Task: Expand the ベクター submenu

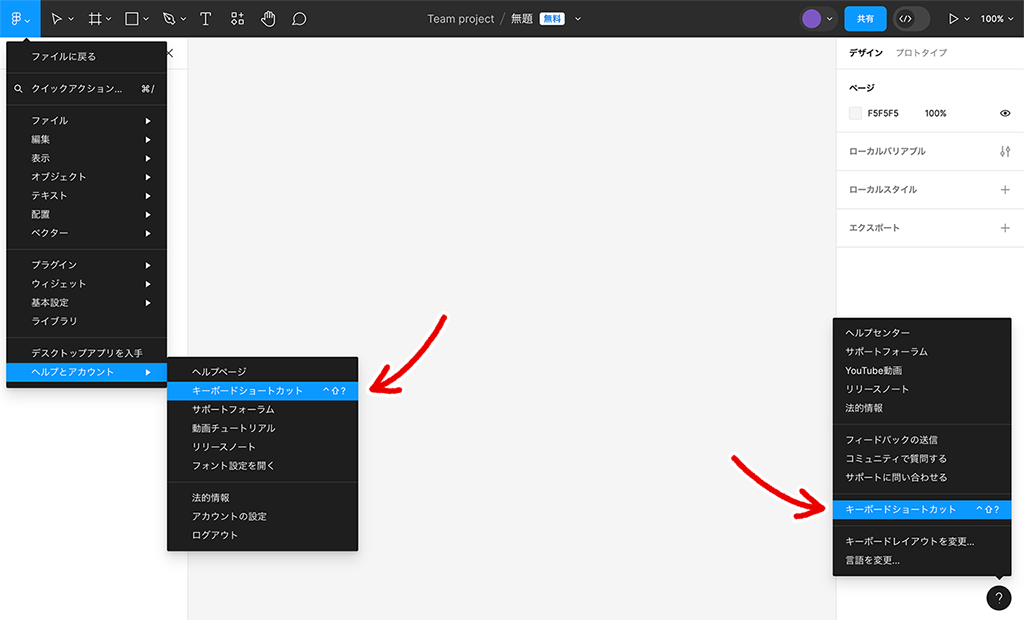Action: point(86,233)
